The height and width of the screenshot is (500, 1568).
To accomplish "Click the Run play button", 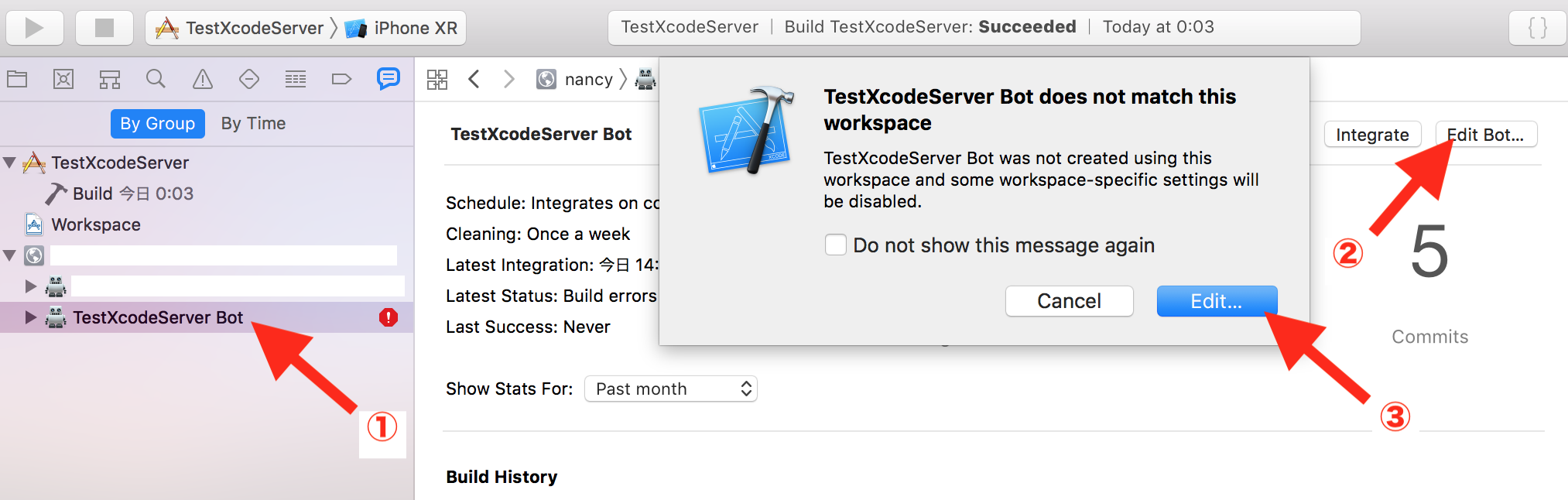I will (34, 28).
